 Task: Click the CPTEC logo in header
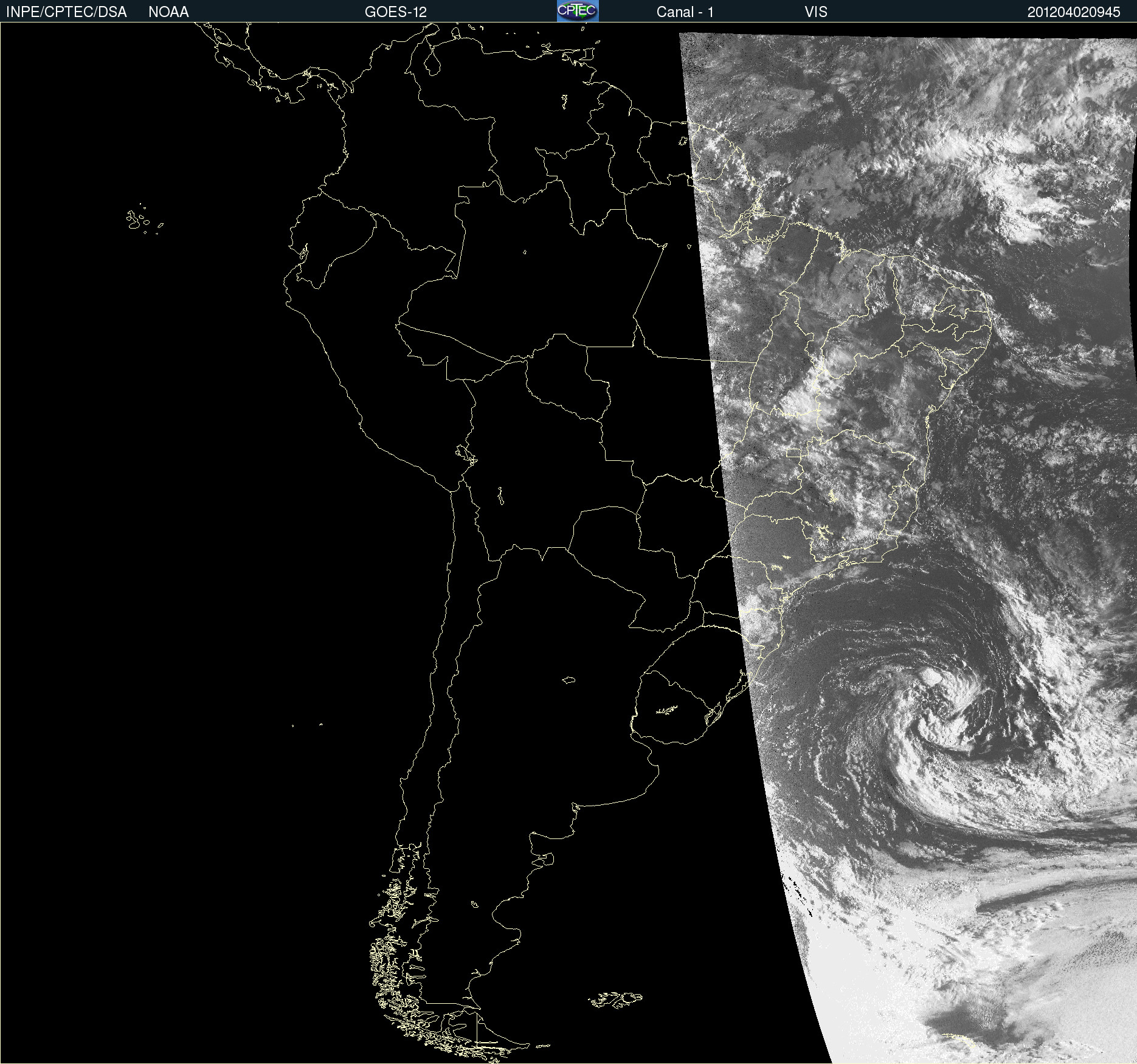tap(578, 11)
